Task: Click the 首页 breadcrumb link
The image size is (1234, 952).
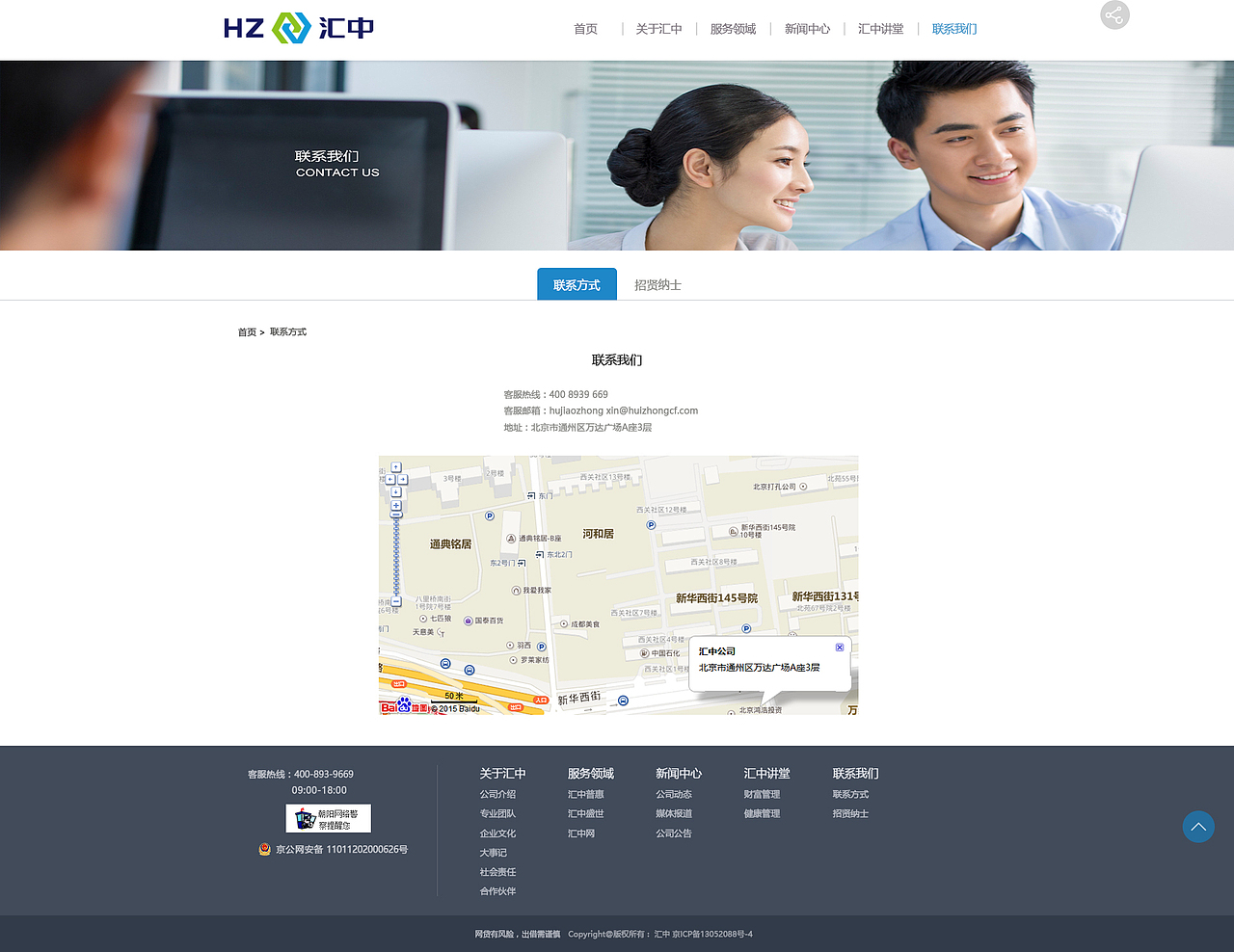Action: 247,332
